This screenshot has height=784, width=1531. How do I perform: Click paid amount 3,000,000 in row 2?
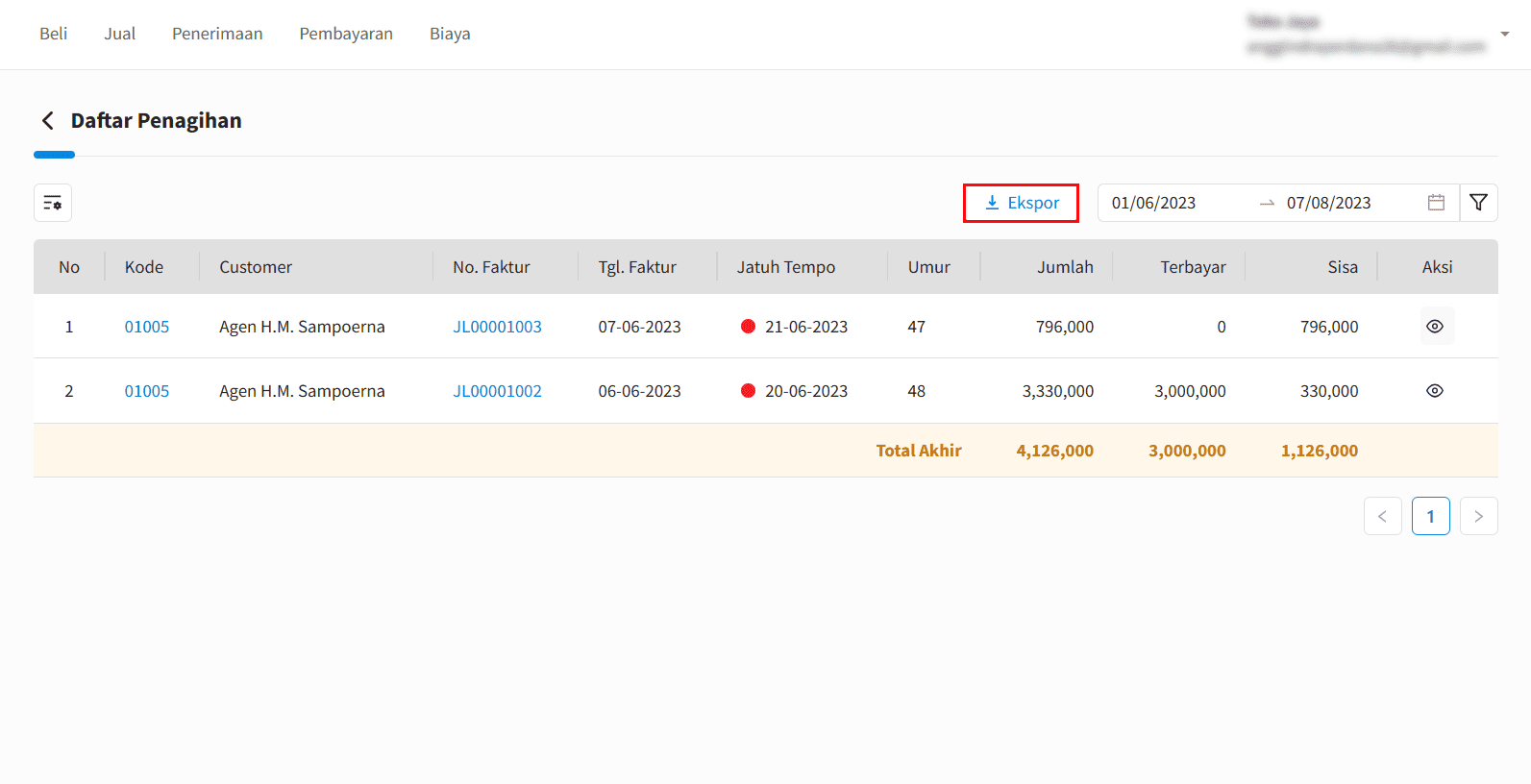click(x=1190, y=391)
